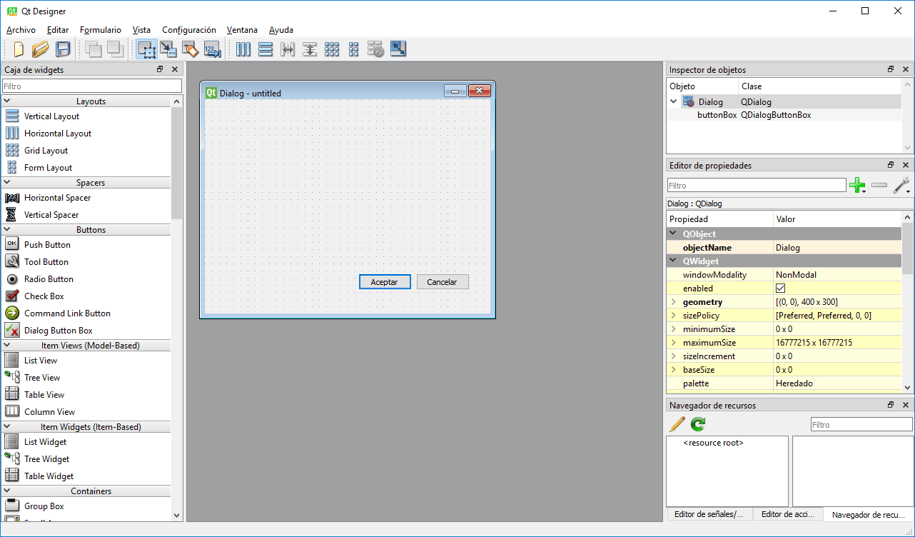The width and height of the screenshot is (915, 537).
Task: Select the <resource root> entry
Action: pos(713,443)
